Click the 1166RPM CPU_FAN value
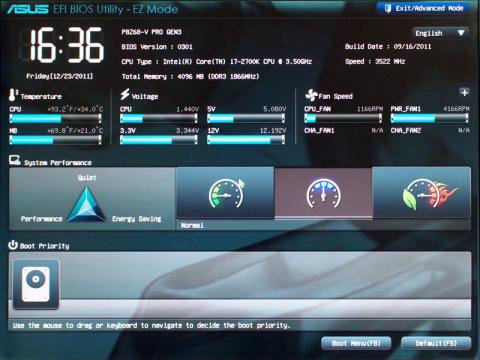The height and width of the screenshot is (360, 480). tap(370, 109)
